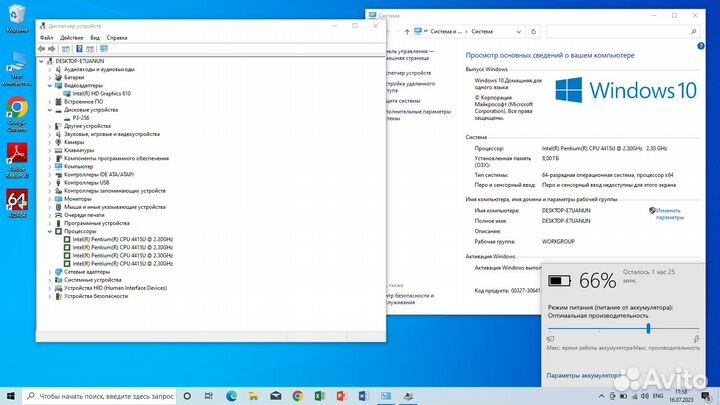Screen dimensions: 720x405
Task: Expand the Сетевые адаптеры node
Action: pyautogui.click(x=50, y=272)
